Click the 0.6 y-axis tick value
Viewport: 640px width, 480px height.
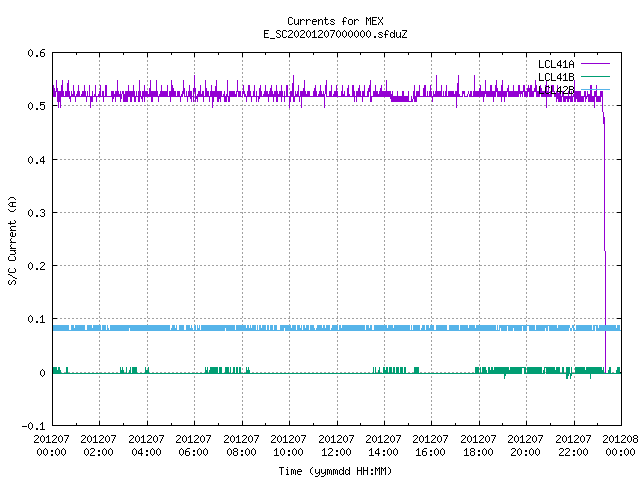click(x=37, y=53)
